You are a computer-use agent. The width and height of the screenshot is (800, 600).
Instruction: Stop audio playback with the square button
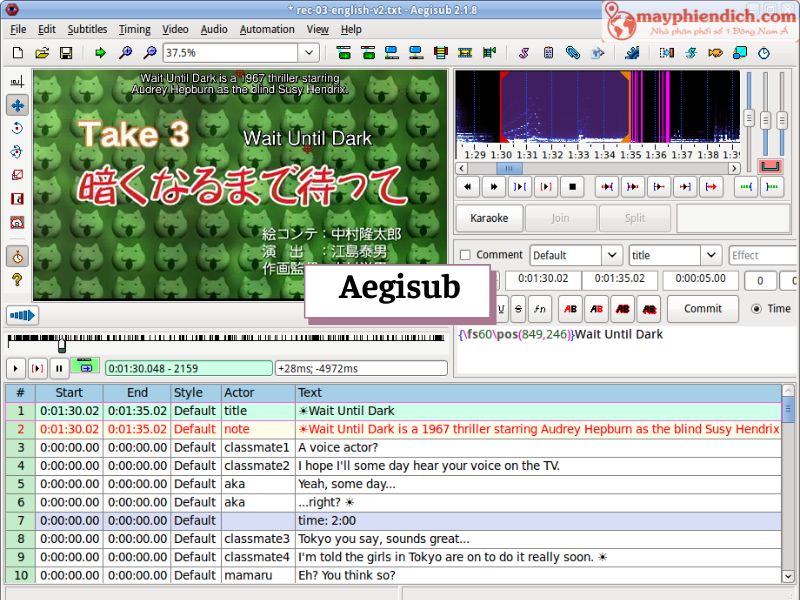pyautogui.click(x=572, y=186)
